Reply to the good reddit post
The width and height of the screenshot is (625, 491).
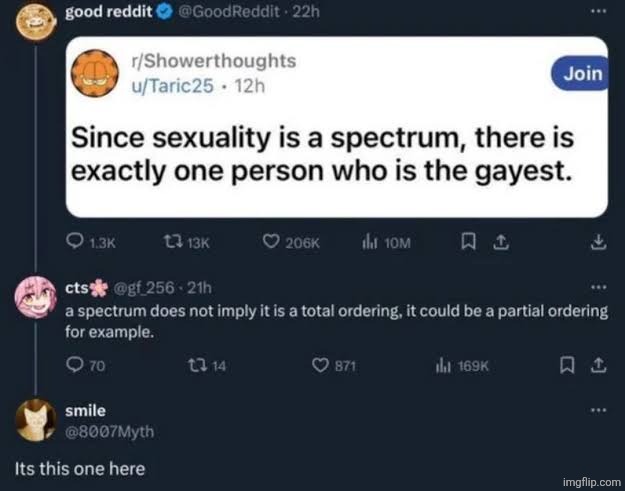[x=75, y=241]
